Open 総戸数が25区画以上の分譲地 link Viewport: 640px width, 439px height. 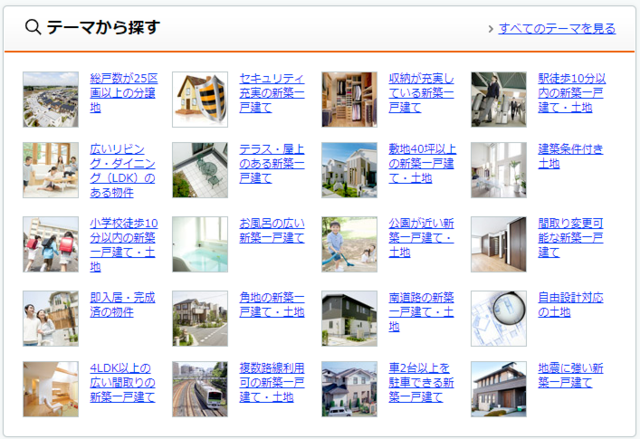pos(124,92)
